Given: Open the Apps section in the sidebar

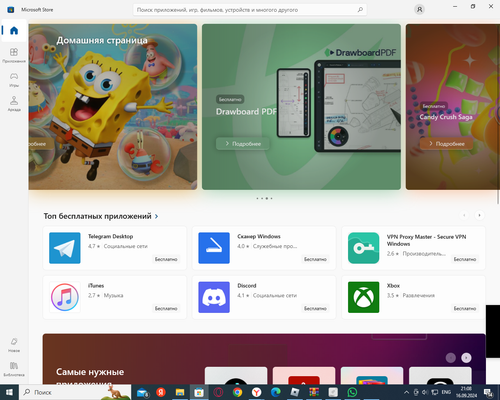Looking at the screenshot, I should [x=14, y=55].
